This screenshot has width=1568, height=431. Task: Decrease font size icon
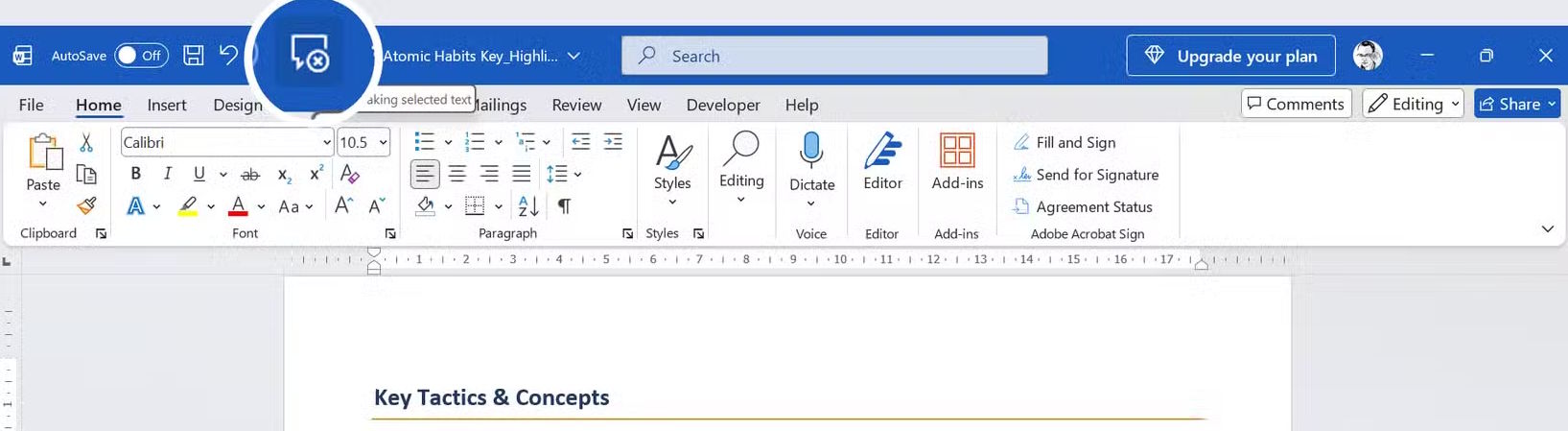point(376,205)
